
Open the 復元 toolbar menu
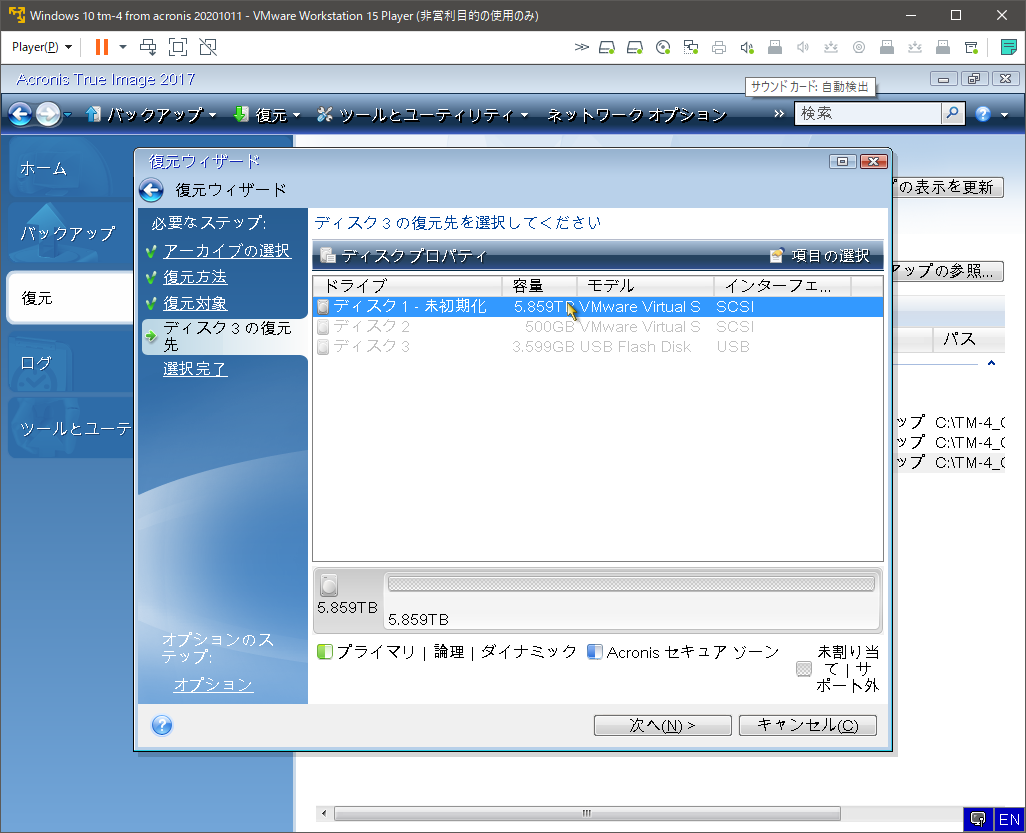(x=267, y=115)
